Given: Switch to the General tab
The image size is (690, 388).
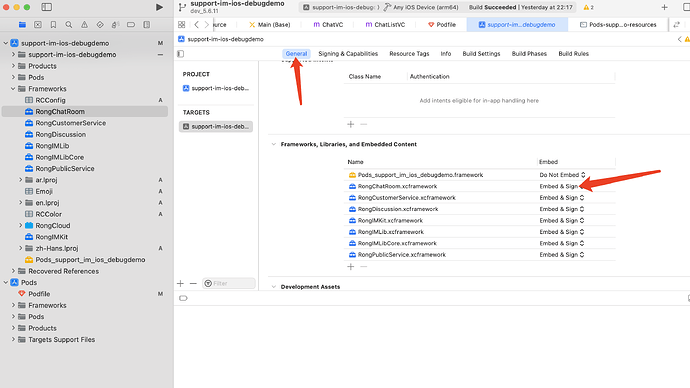Looking at the screenshot, I should point(296,54).
